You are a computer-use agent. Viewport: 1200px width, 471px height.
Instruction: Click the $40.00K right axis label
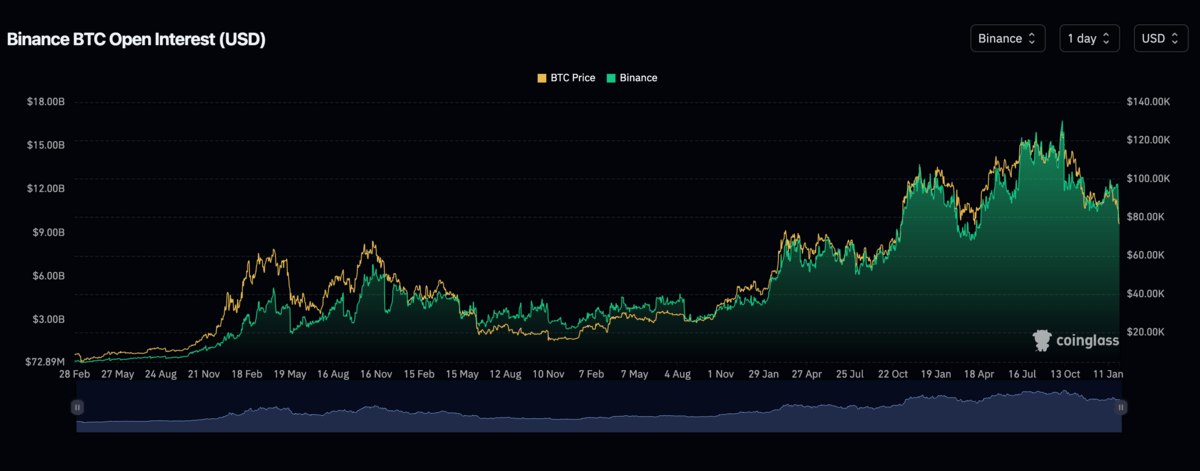click(x=1145, y=293)
